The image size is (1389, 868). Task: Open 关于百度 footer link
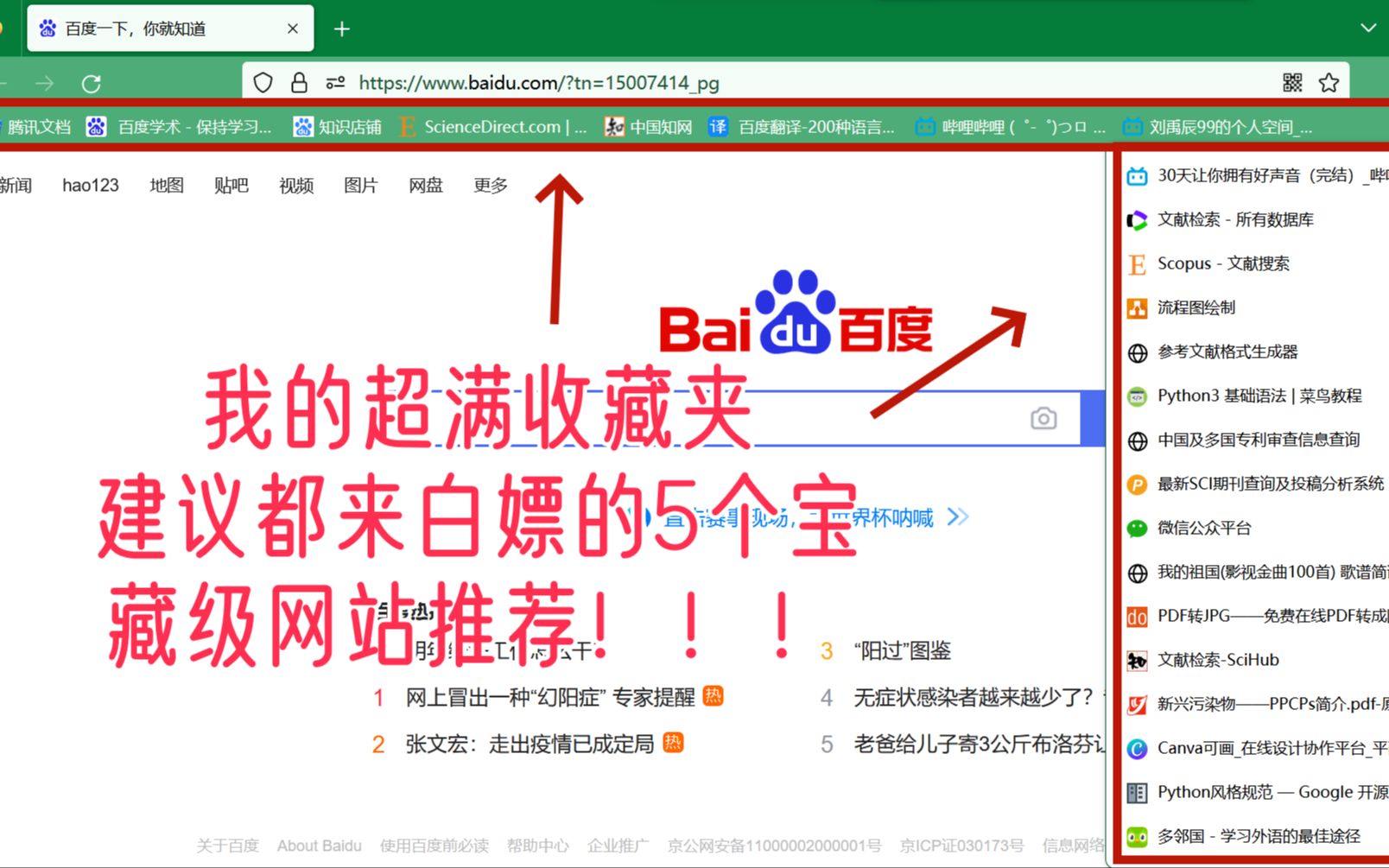coord(227,846)
